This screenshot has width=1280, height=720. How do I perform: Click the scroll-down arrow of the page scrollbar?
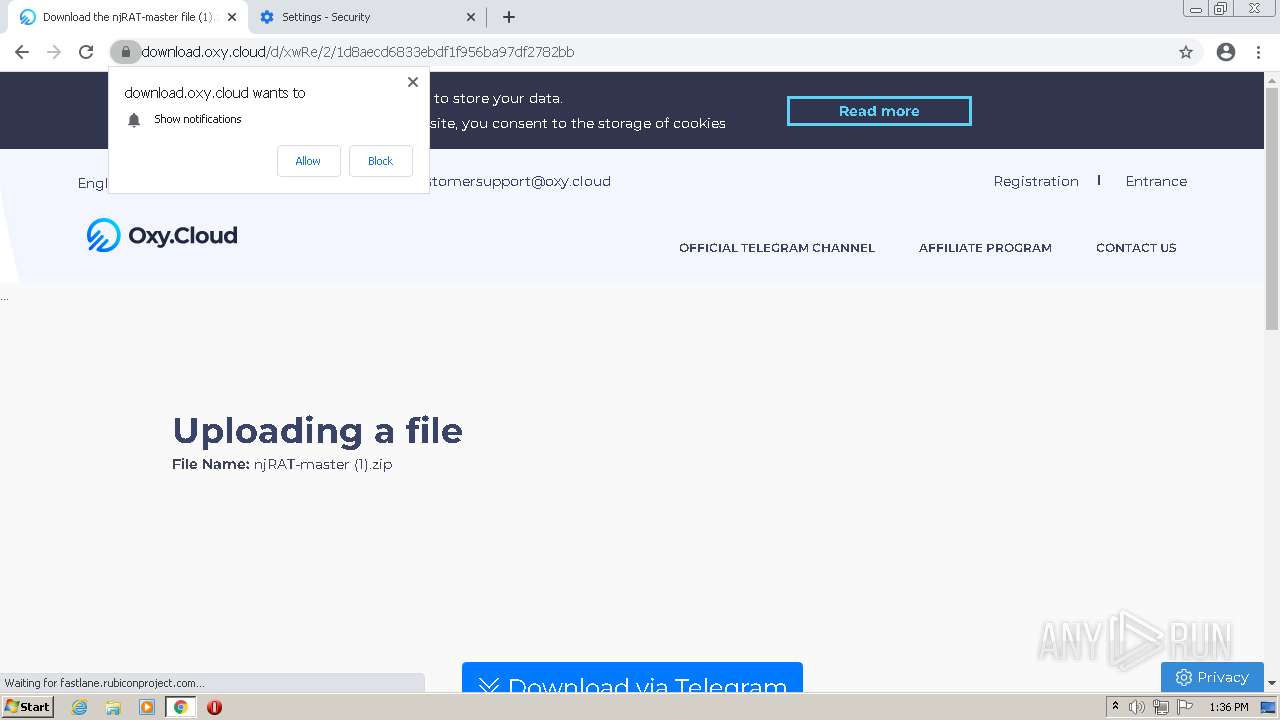tap(1272, 683)
